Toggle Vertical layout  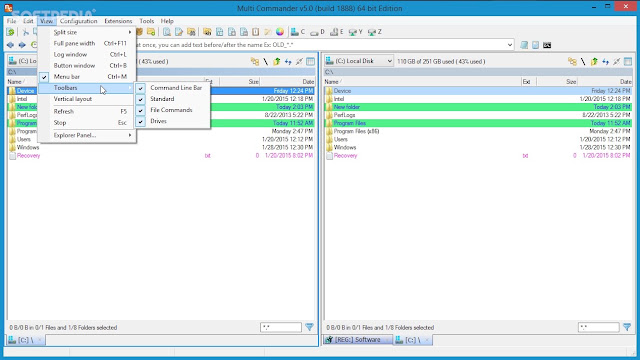tap(87, 99)
